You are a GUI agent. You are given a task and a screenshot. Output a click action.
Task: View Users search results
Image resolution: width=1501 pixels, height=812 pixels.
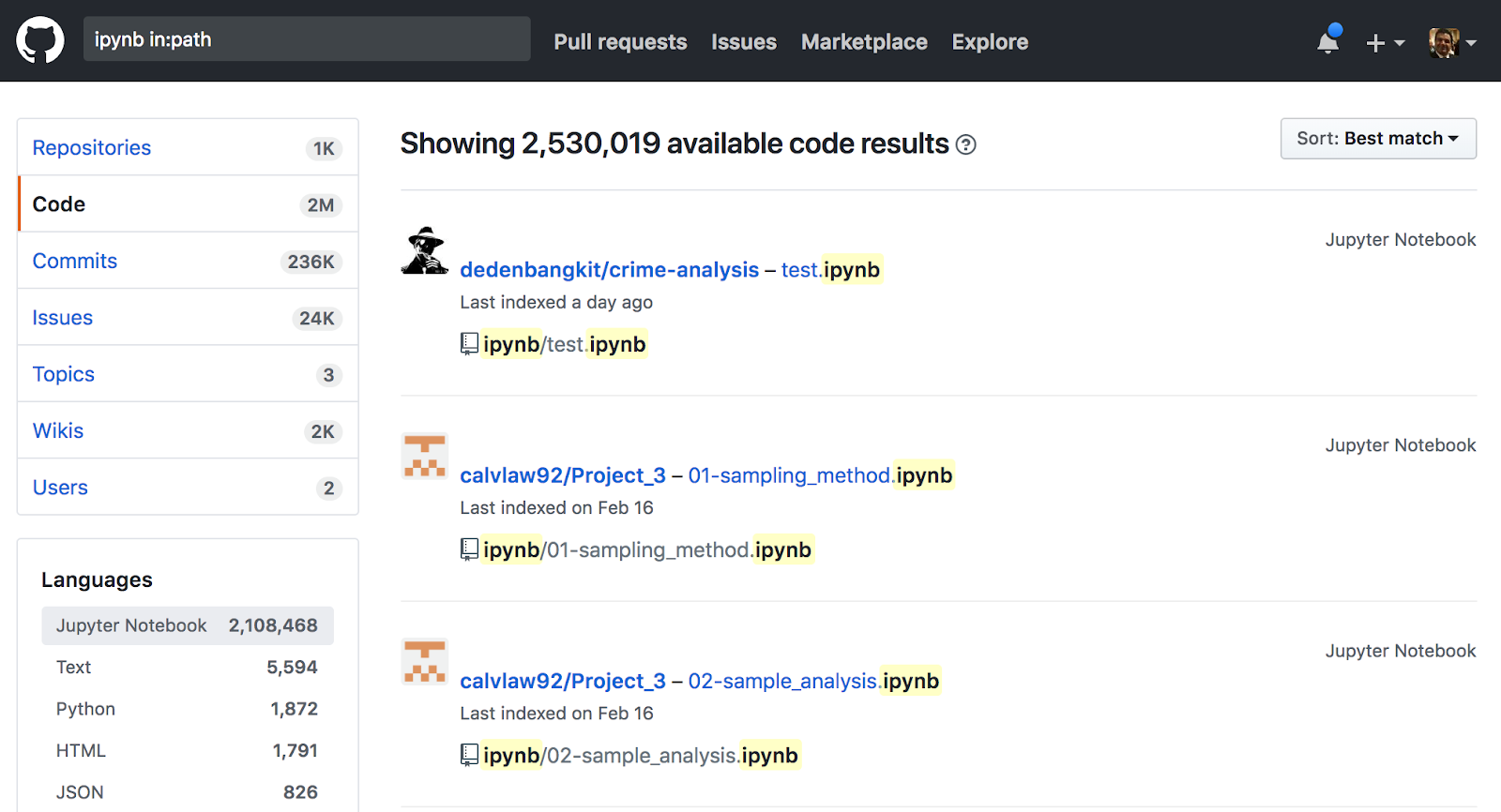click(188, 488)
